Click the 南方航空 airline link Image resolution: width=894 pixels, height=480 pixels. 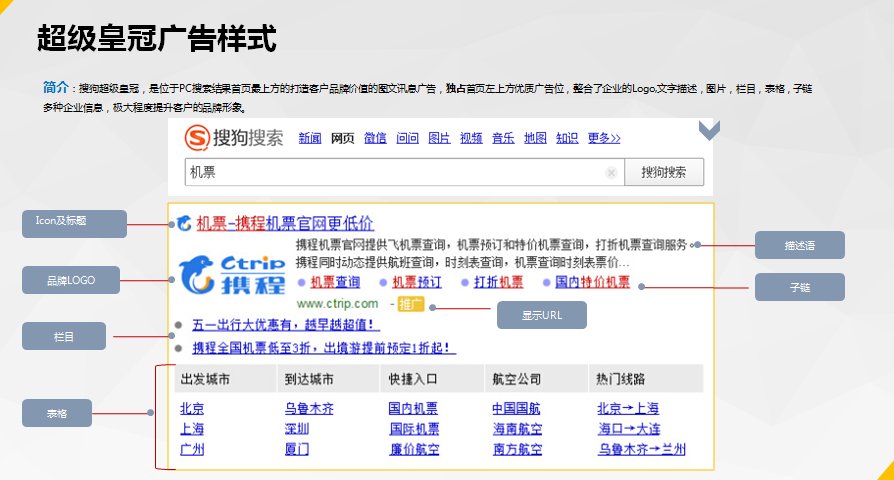(x=518, y=449)
